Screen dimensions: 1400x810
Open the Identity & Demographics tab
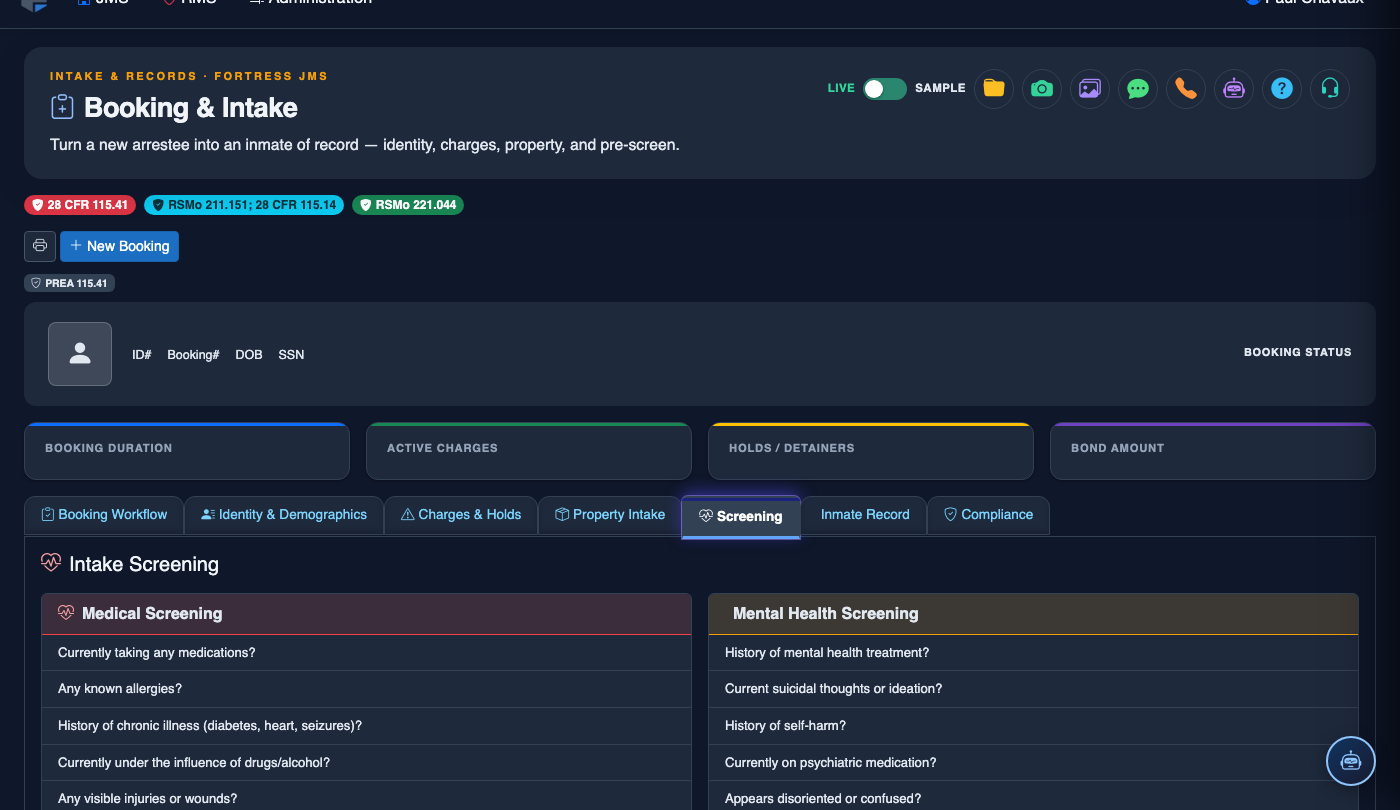pyautogui.click(x=284, y=515)
